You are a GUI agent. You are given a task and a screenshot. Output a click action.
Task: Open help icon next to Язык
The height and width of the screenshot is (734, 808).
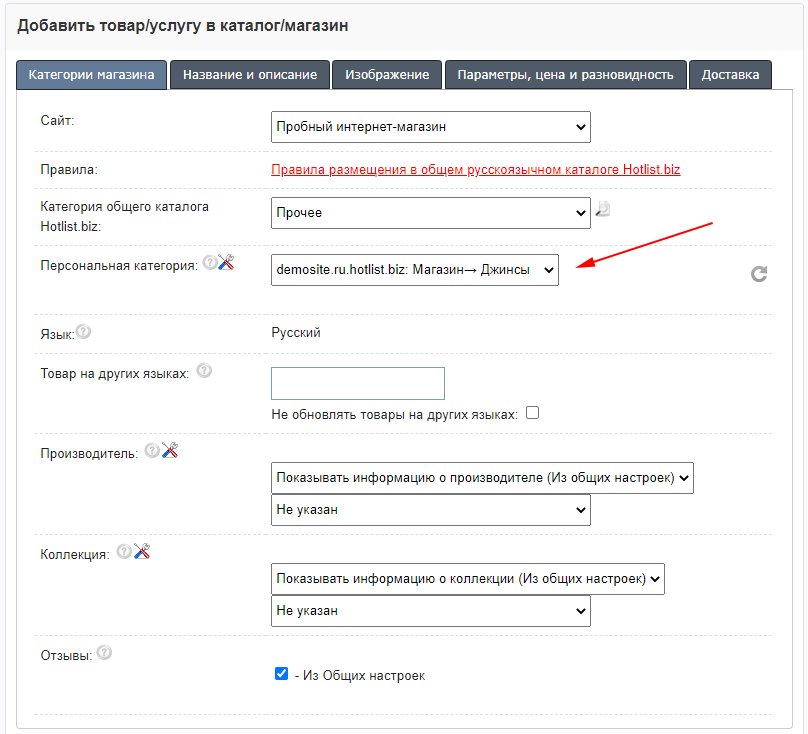click(83, 332)
